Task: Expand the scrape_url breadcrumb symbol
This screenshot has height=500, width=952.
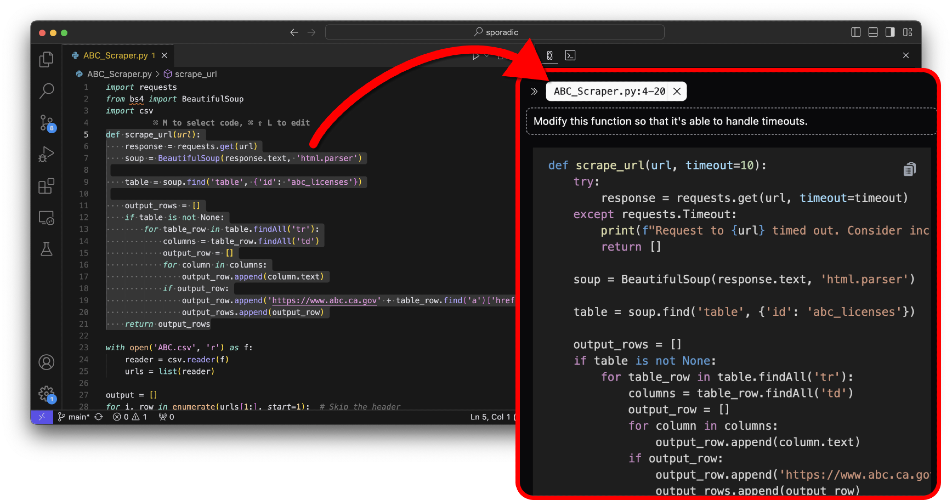Action: tap(190, 74)
